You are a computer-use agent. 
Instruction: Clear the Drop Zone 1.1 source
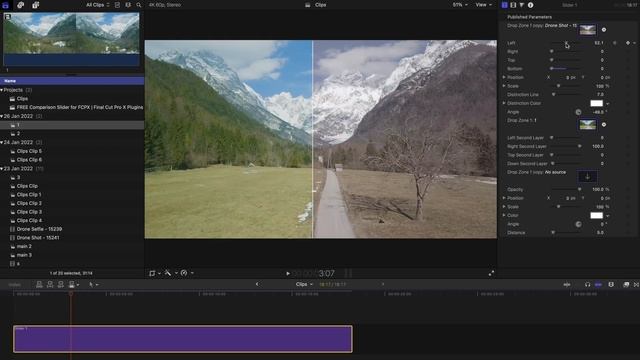(x=604, y=124)
